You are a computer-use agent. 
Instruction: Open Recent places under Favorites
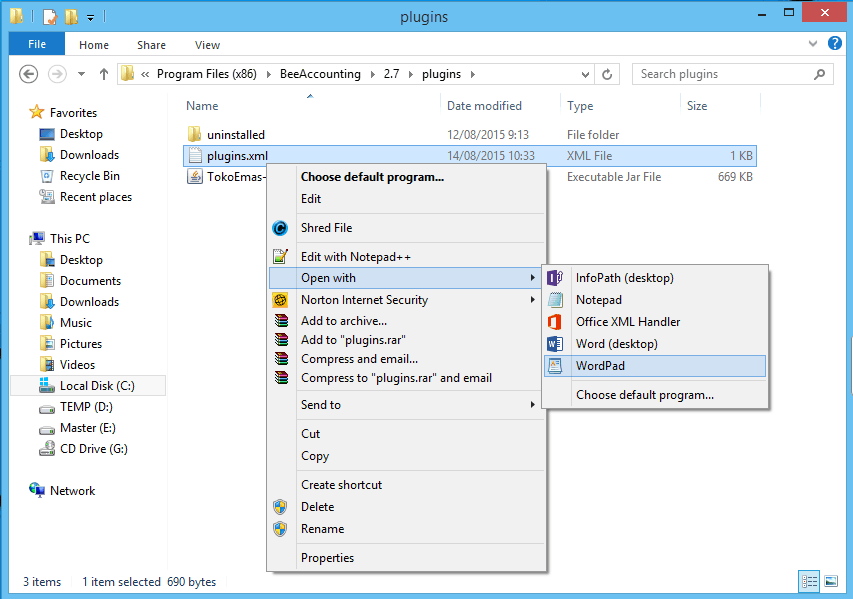coord(96,197)
